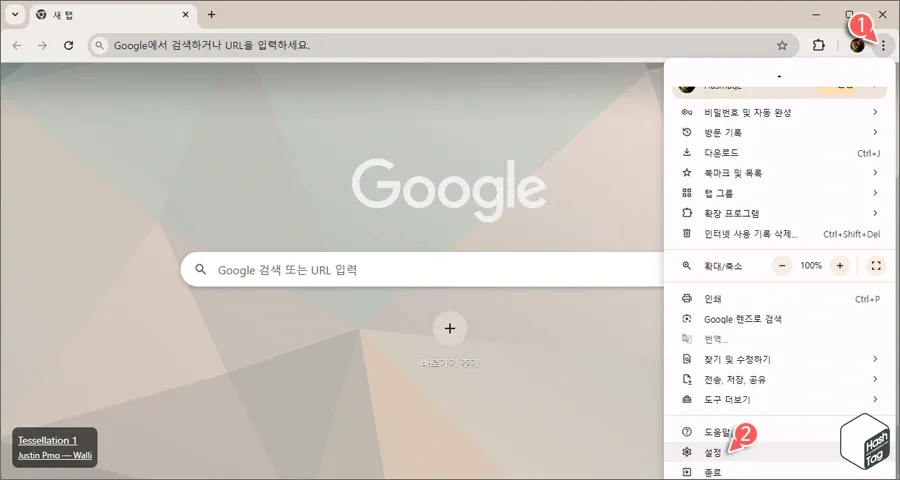The image size is (900, 480).
Task: Open 북마크 및 목록 menu item
Action: (779, 173)
